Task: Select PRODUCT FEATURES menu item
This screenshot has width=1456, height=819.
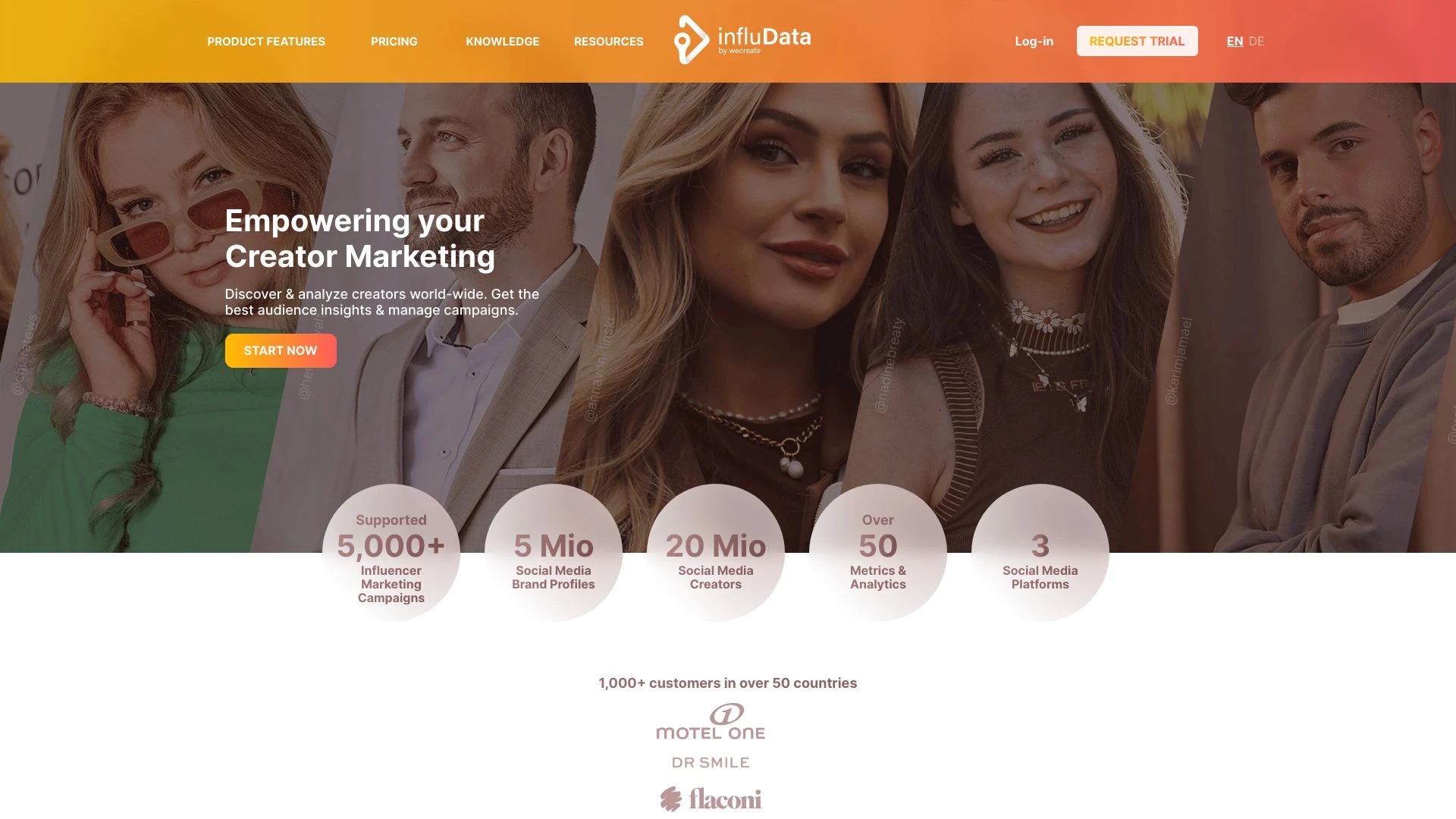Action: point(266,41)
